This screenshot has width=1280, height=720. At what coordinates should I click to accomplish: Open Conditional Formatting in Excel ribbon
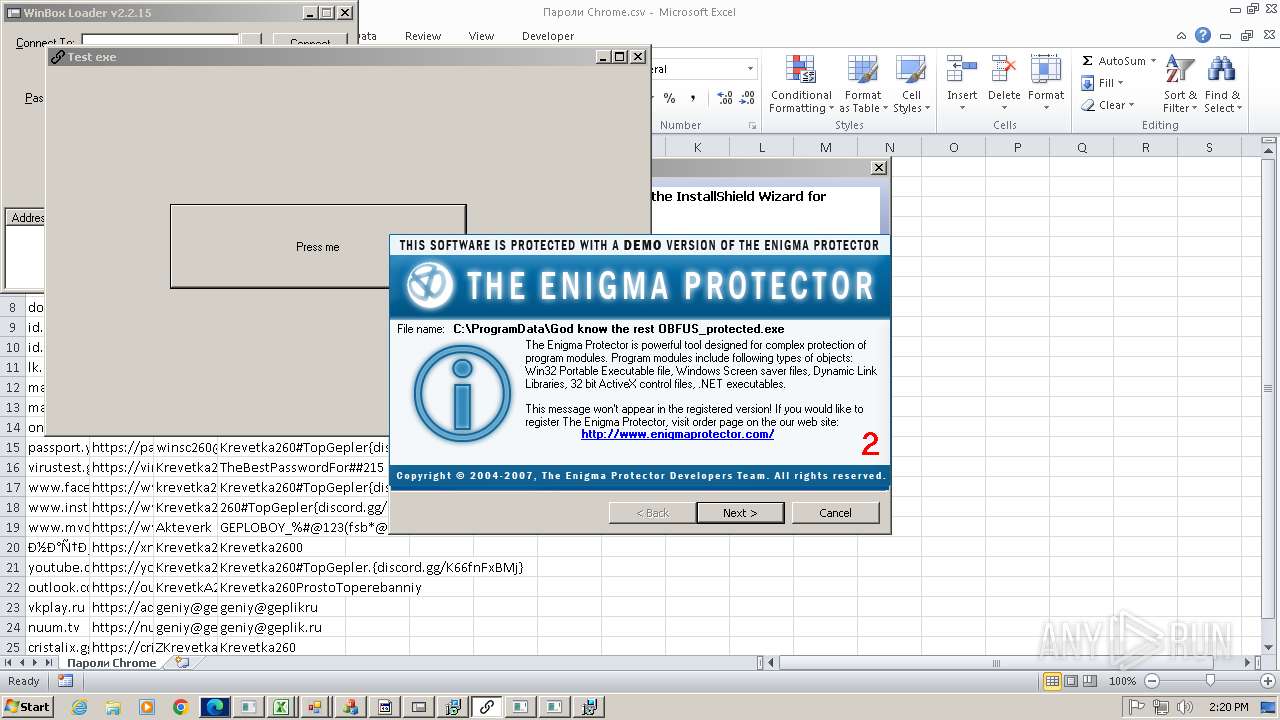click(x=801, y=84)
